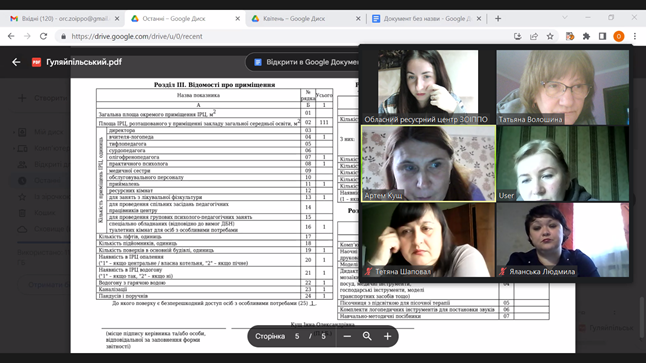Image resolution: width=646 pixels, height=363 pixels.
Task: Open a new browser tab
Action: (498, 19)
